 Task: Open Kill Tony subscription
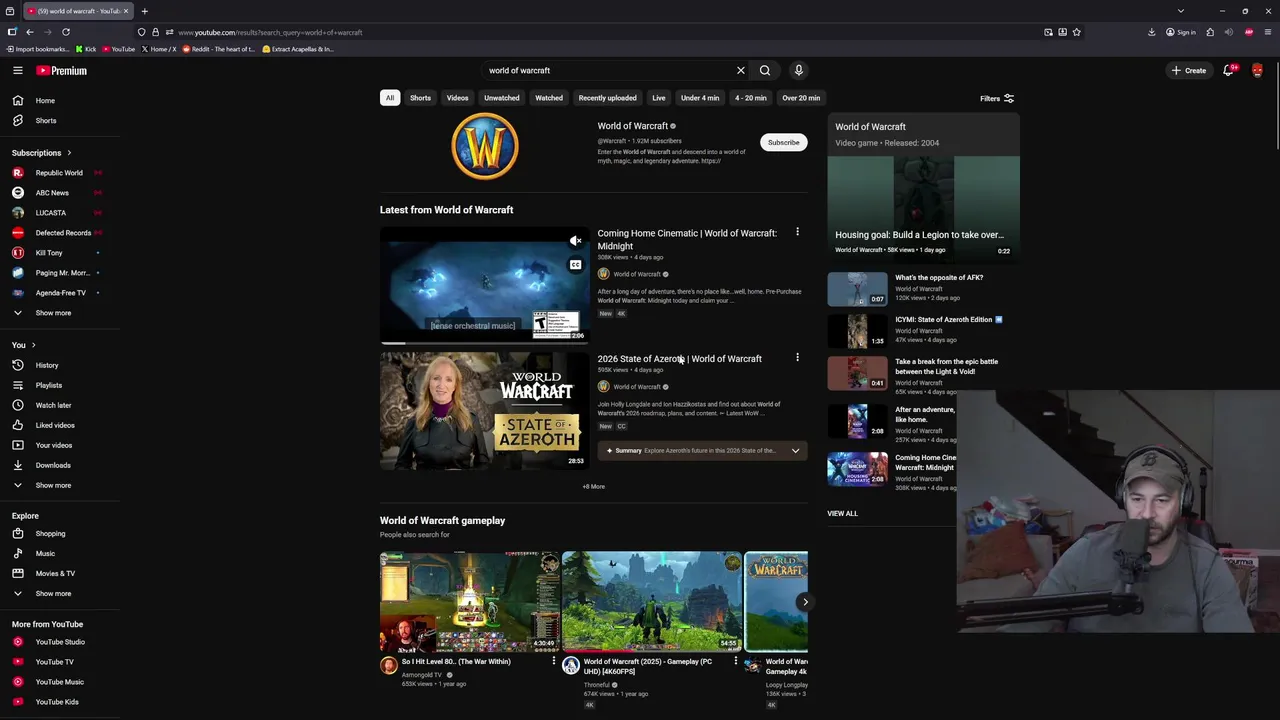pyautogui.click(x=50, y=253)
